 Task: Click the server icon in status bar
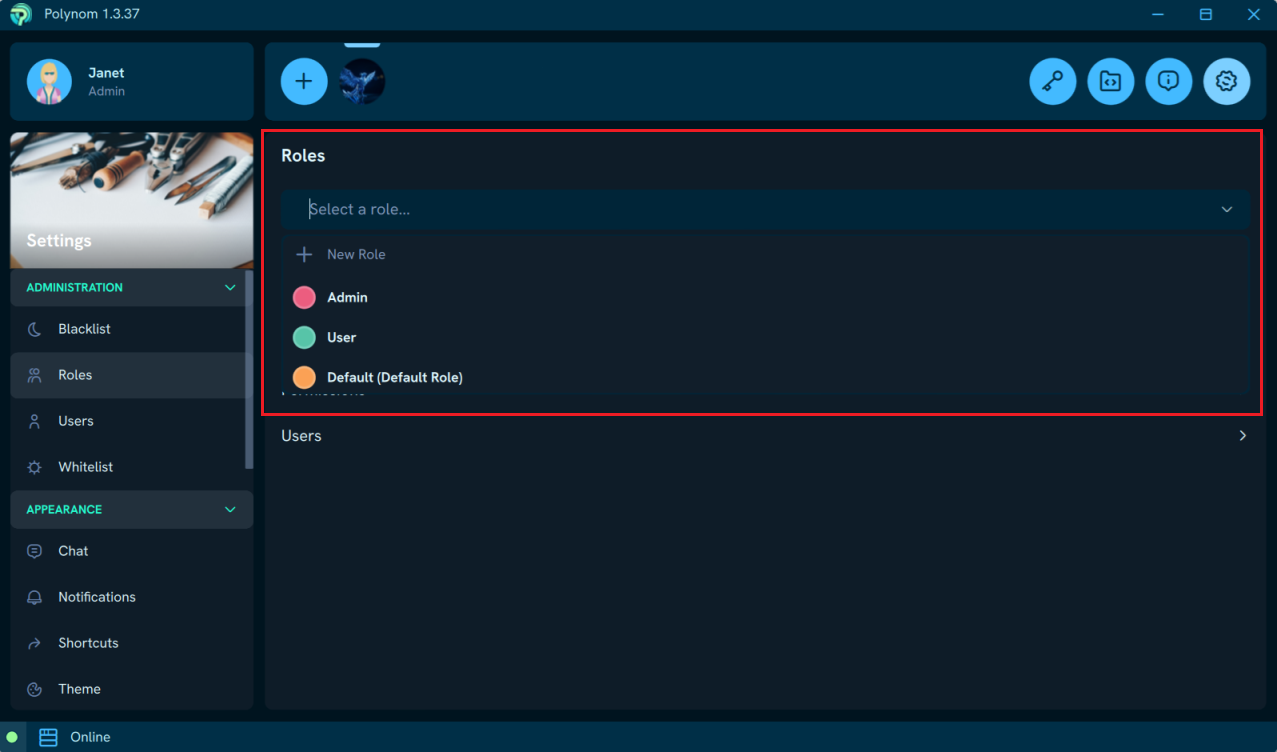click(x=48, y=737)
